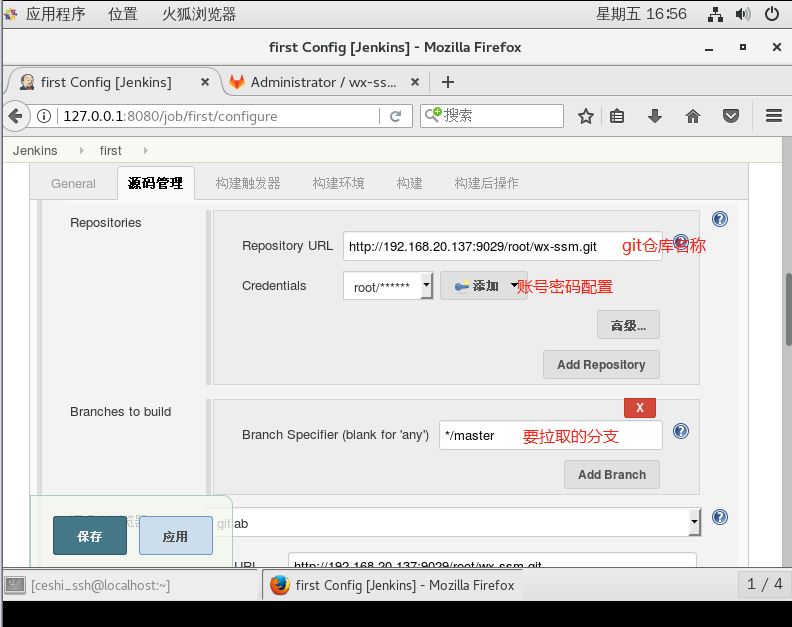
Task: Save page to Pocket icon
Action: click(731, 116)
